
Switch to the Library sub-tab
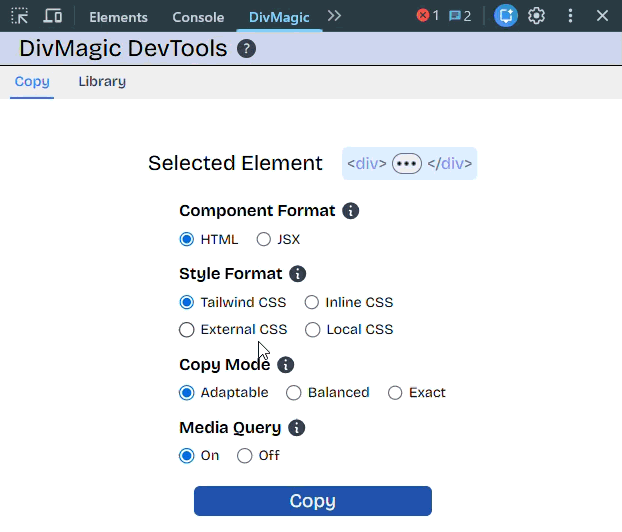pos(102,81)
